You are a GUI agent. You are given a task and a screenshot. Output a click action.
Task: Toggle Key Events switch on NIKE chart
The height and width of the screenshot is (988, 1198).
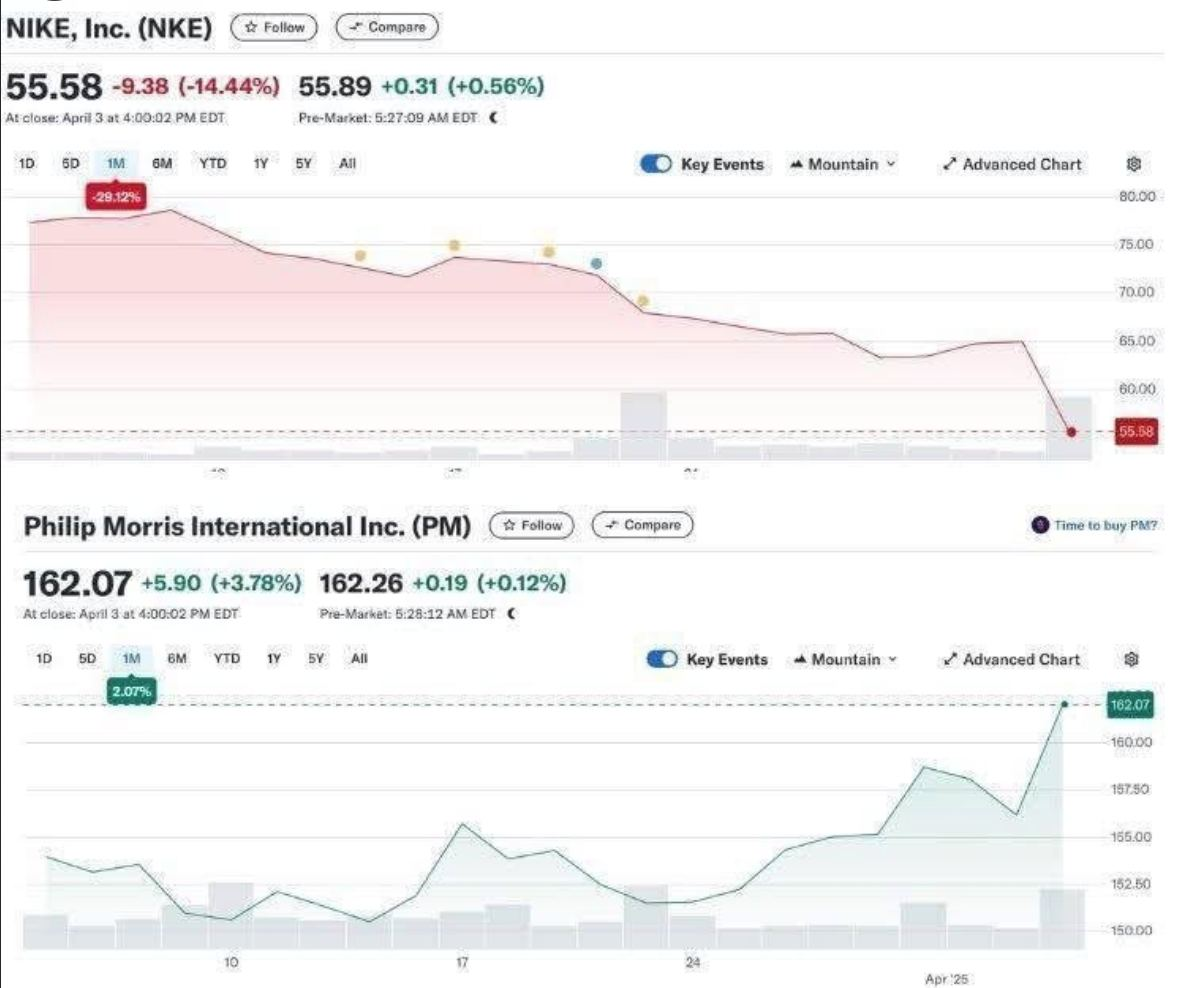point(656,165)
